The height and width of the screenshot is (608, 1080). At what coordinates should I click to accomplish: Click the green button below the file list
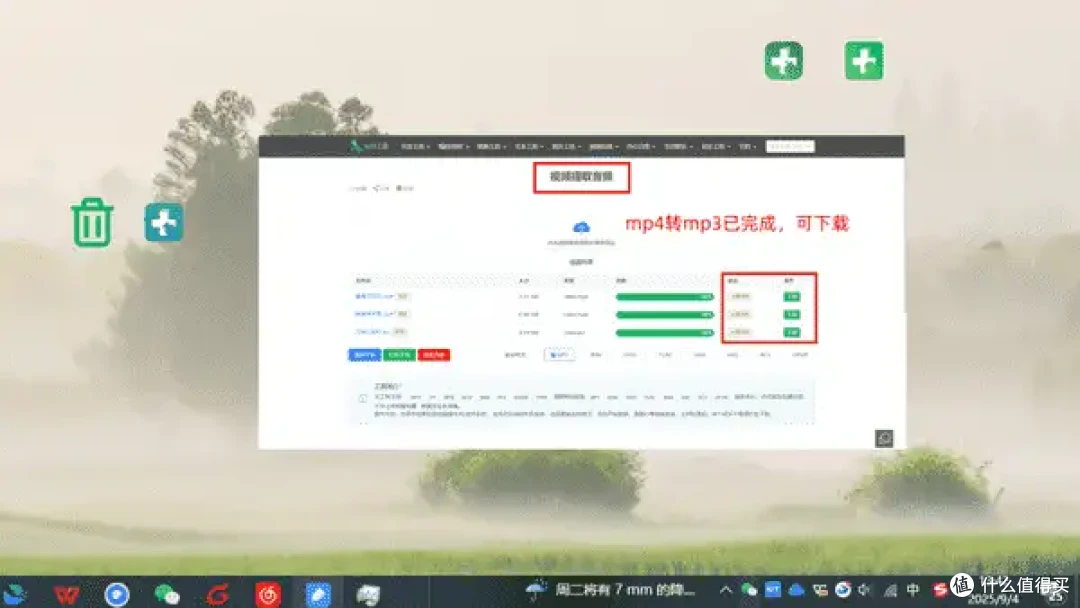[399, 355]
